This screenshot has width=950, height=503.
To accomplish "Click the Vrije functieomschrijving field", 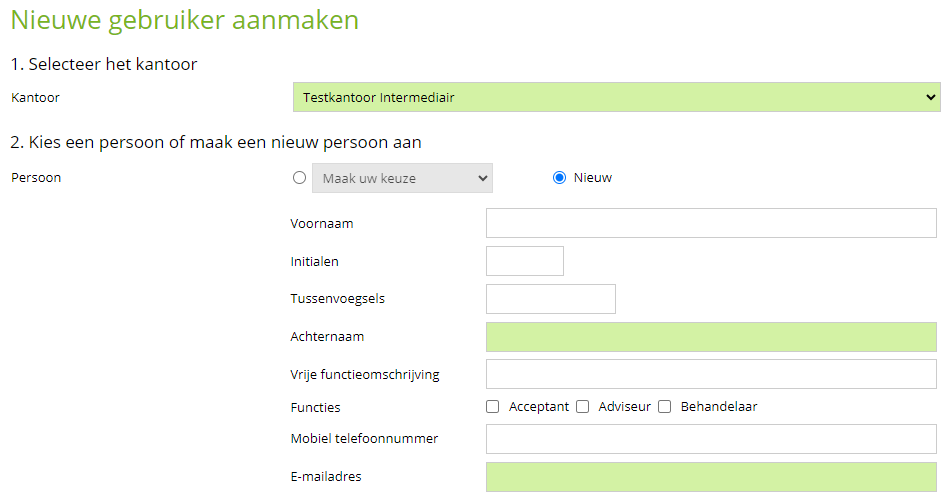I will coord(711,374).
